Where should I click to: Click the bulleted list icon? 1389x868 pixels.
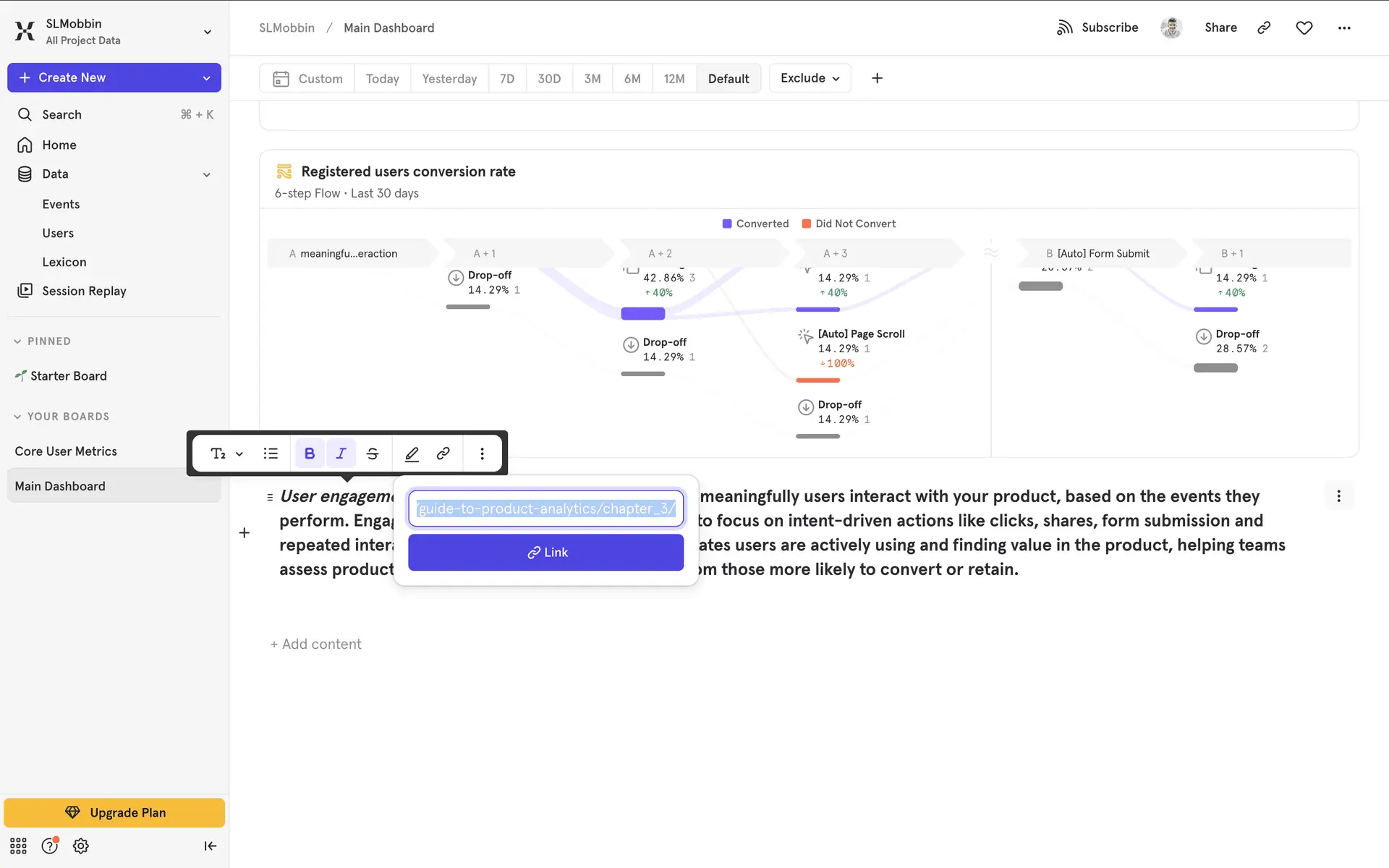click(x=271, y=454)
